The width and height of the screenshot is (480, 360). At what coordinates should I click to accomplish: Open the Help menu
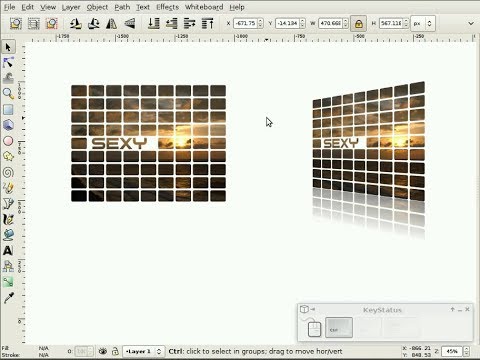pyautogui.click(x=237, y=7)
